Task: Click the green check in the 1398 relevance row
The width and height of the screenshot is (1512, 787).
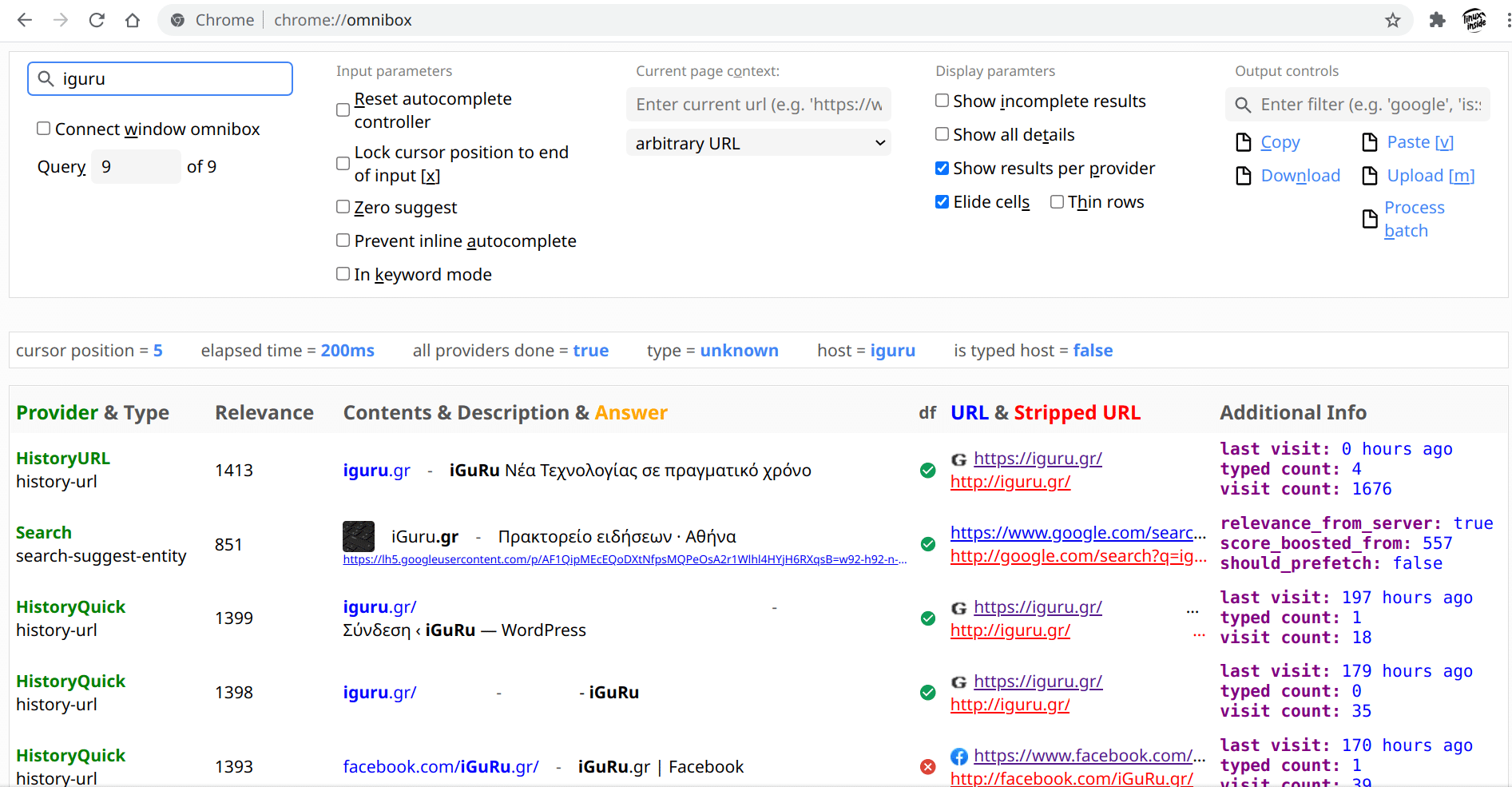Action: tap(928, 693)
